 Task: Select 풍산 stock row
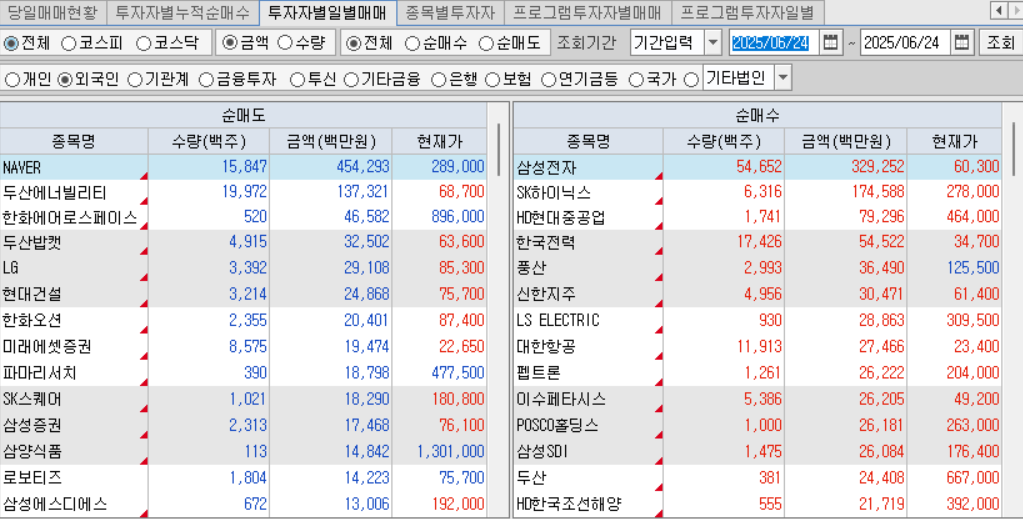pos(757,268)
